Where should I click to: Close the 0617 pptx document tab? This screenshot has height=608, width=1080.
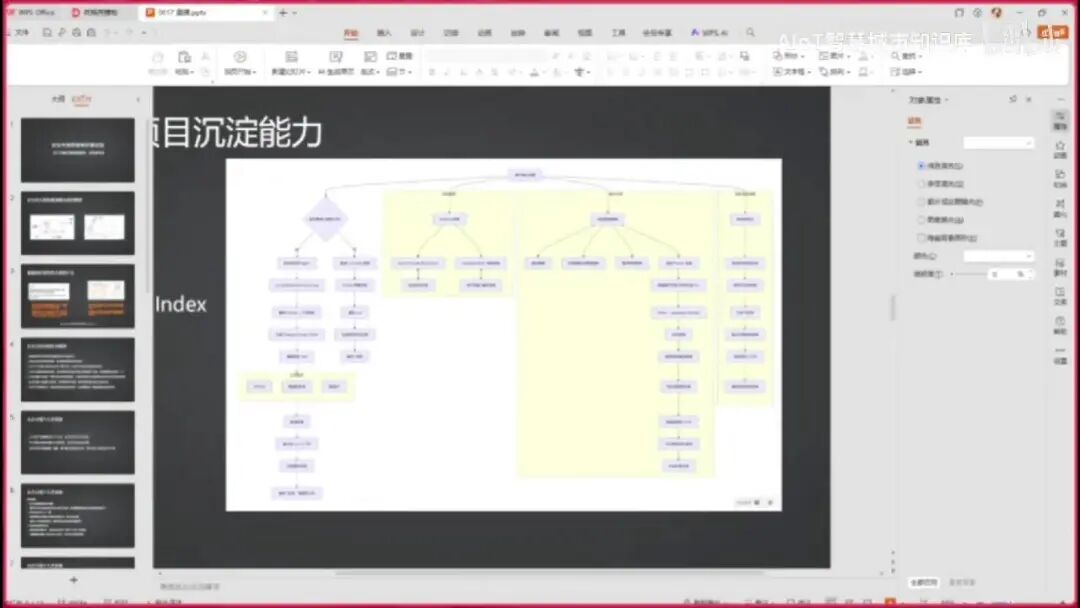point(265,13)
